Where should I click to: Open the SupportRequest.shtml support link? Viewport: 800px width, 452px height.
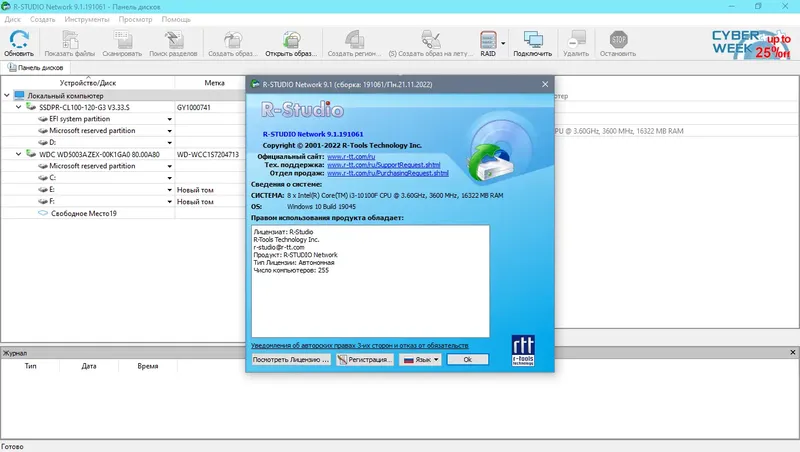click(x=384, y=165)
